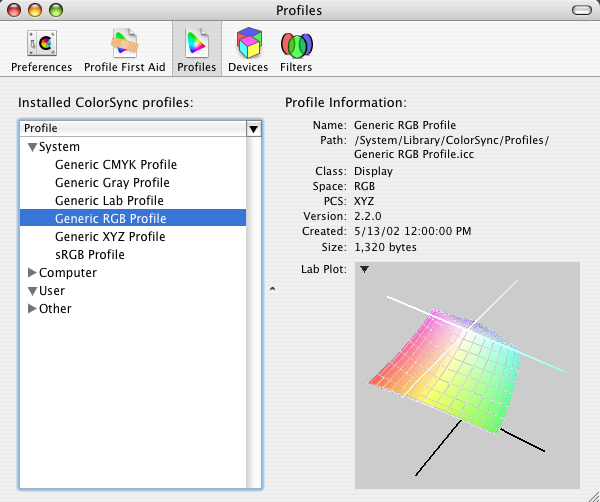
Task: Select Generic Lab Profile
Action: (109, 201)
